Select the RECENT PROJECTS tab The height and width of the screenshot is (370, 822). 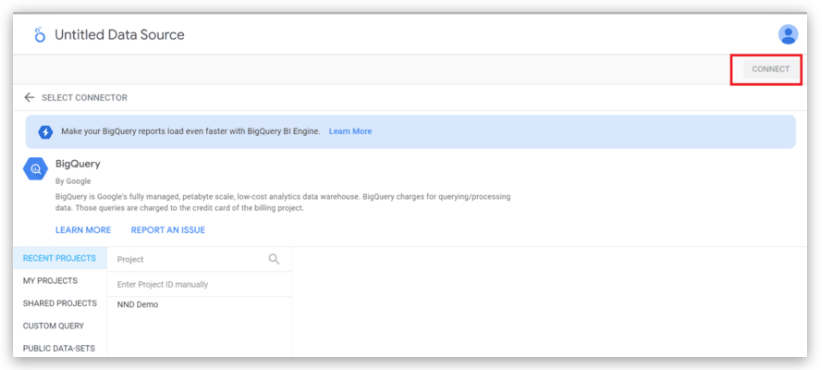(60, 258)
